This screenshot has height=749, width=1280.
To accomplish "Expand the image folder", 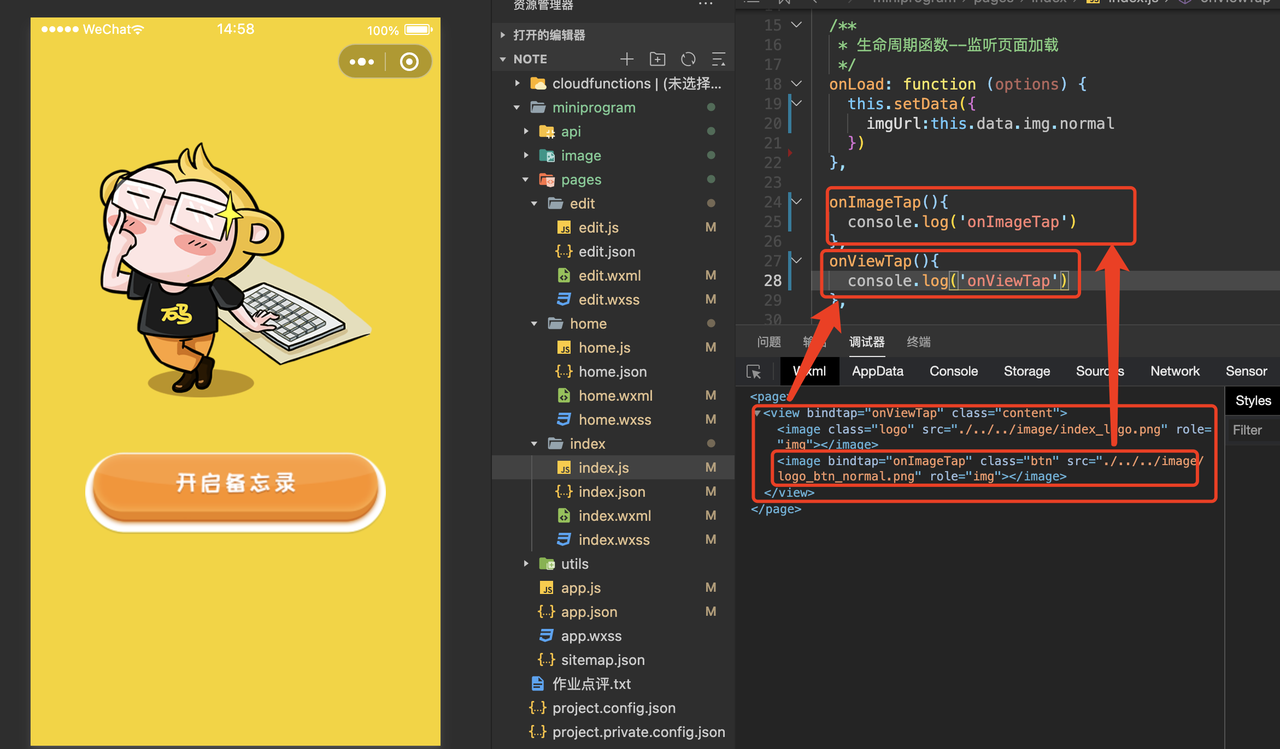I will 527,156.
